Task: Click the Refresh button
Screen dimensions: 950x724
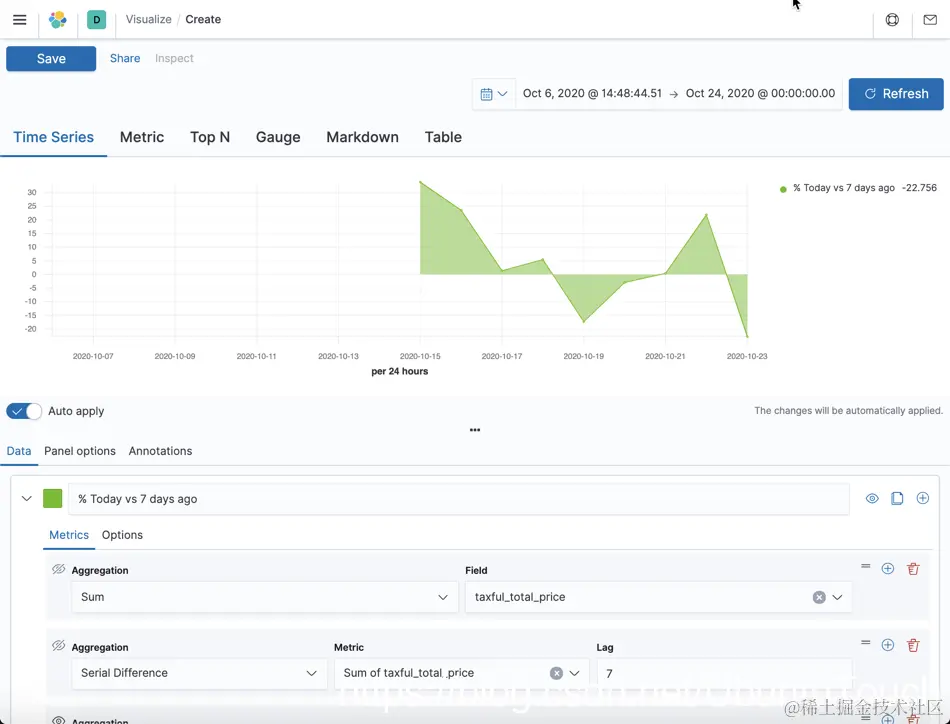Action: point(896,94)
